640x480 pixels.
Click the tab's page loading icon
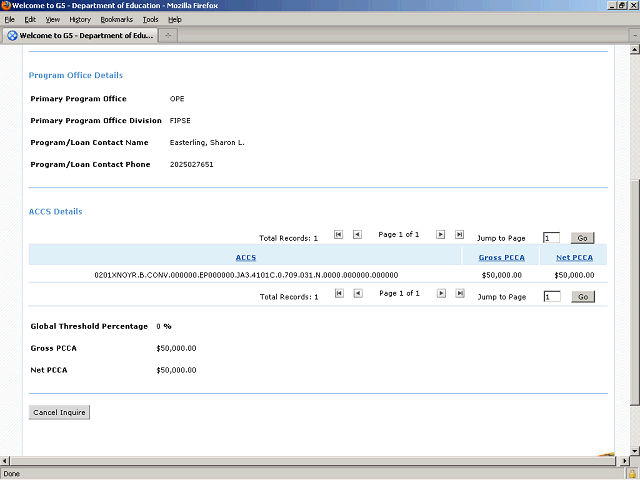[x=12, y=36]
